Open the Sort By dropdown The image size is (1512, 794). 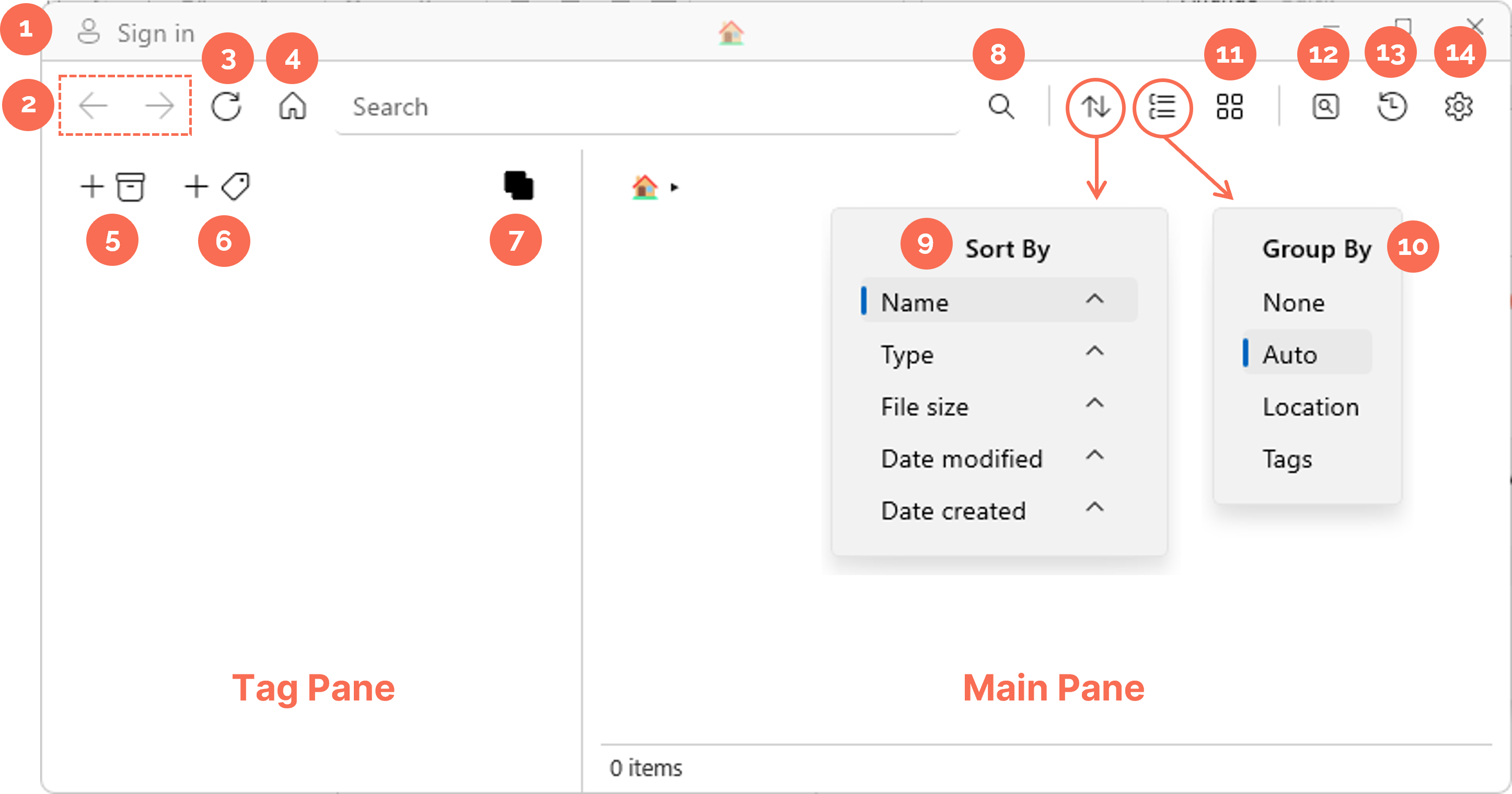point(1095,106)
